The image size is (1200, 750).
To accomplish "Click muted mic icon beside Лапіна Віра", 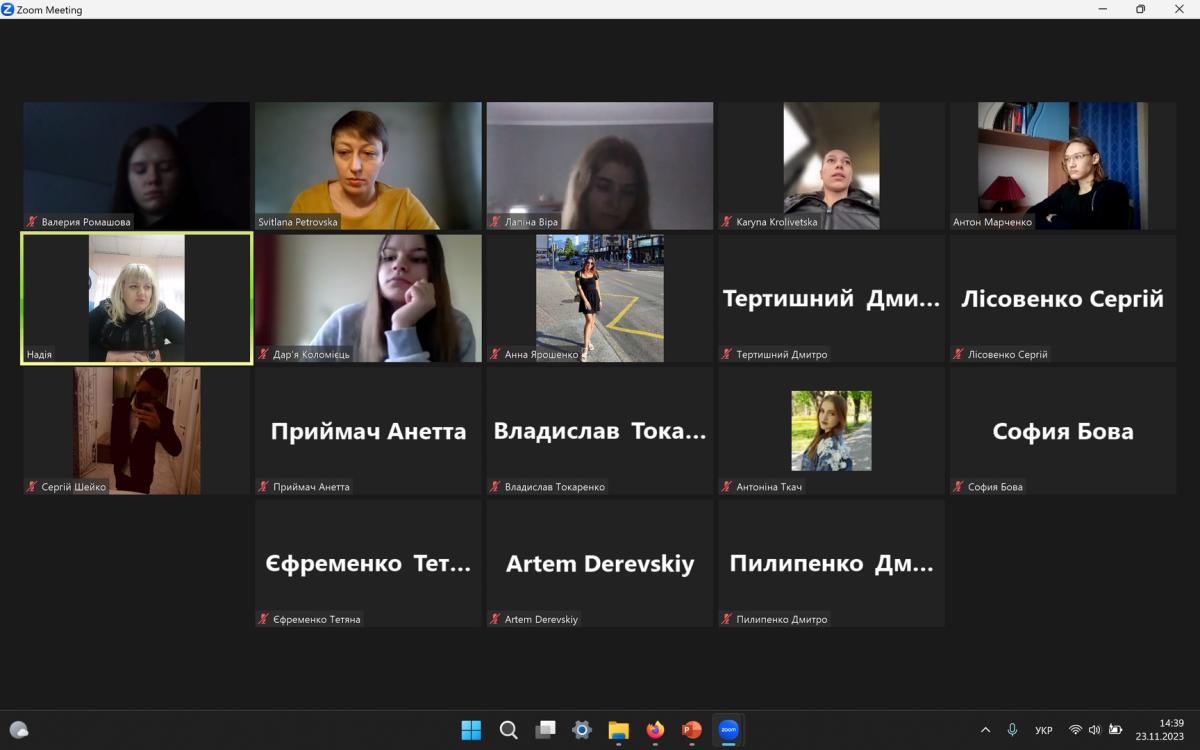I will pyautogui.click(x=495, y=222).
